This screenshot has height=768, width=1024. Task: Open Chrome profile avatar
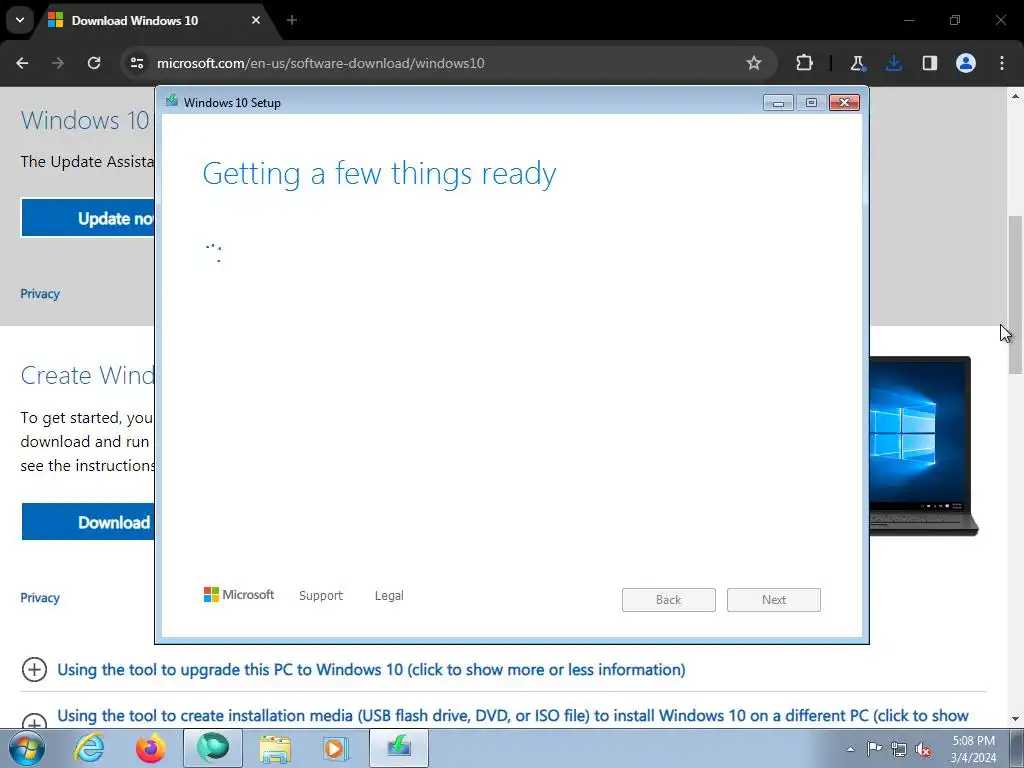(x=966, y=63)
